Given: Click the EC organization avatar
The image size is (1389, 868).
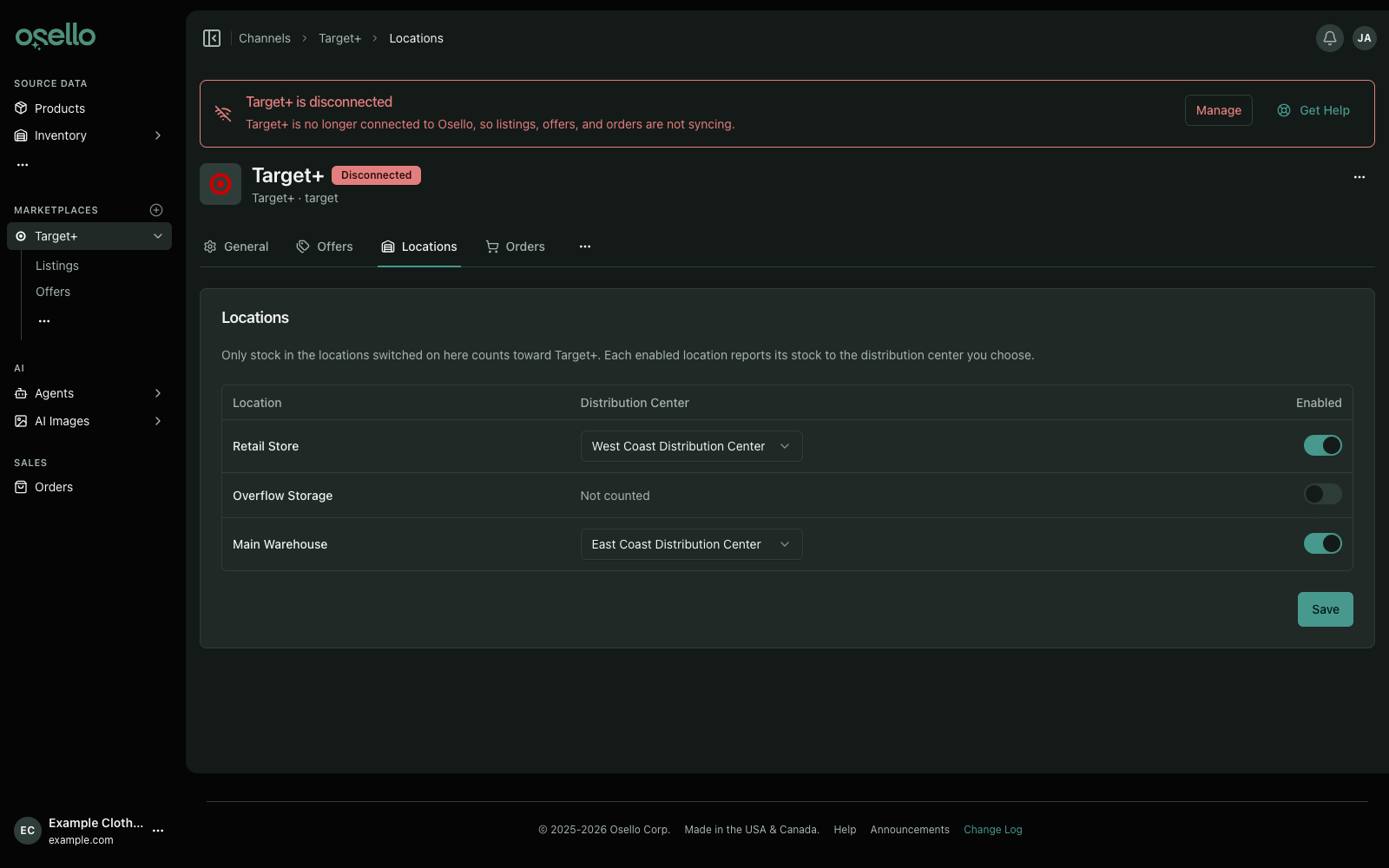Looking at the screenshot, I should [x=28, y=831].
